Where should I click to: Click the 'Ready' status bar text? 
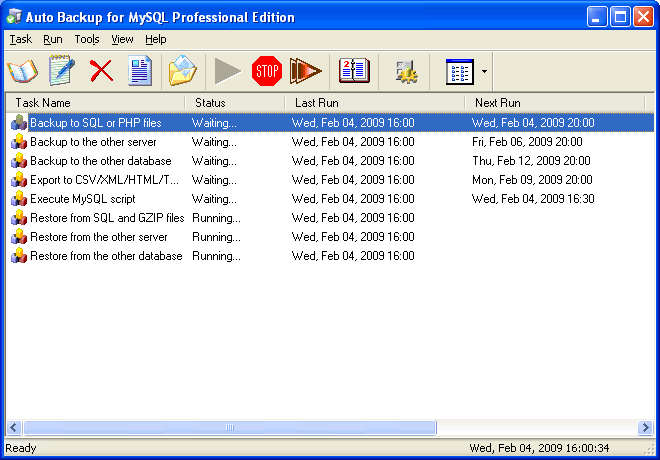(x=21, y=448)
